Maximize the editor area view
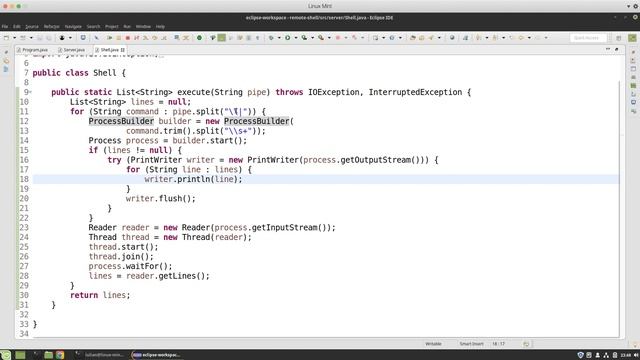Image resolution: width=640 pixels, height=360 pixels. tap(617, 49)
